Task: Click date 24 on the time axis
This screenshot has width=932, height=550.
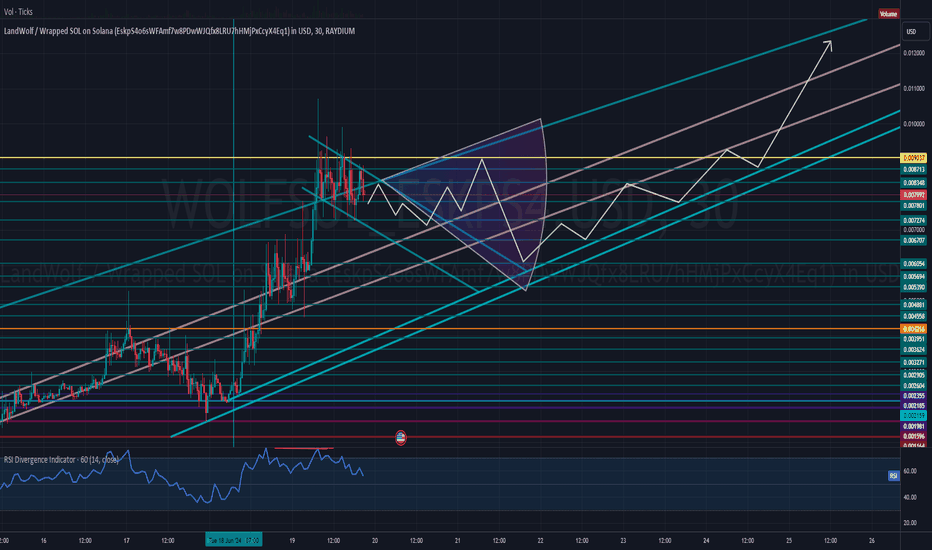Action: tap(706, 540)
